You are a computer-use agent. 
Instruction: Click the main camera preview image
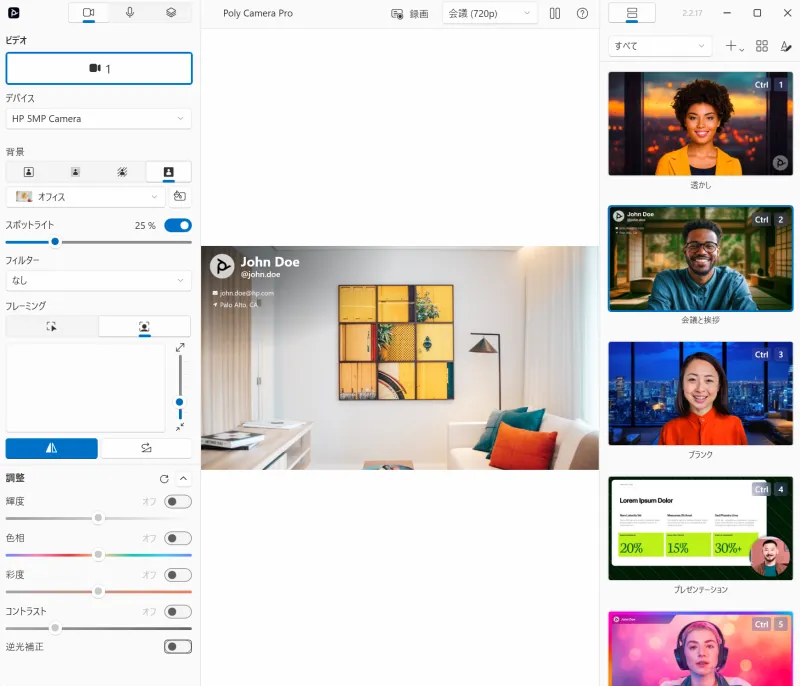(400, 358)
